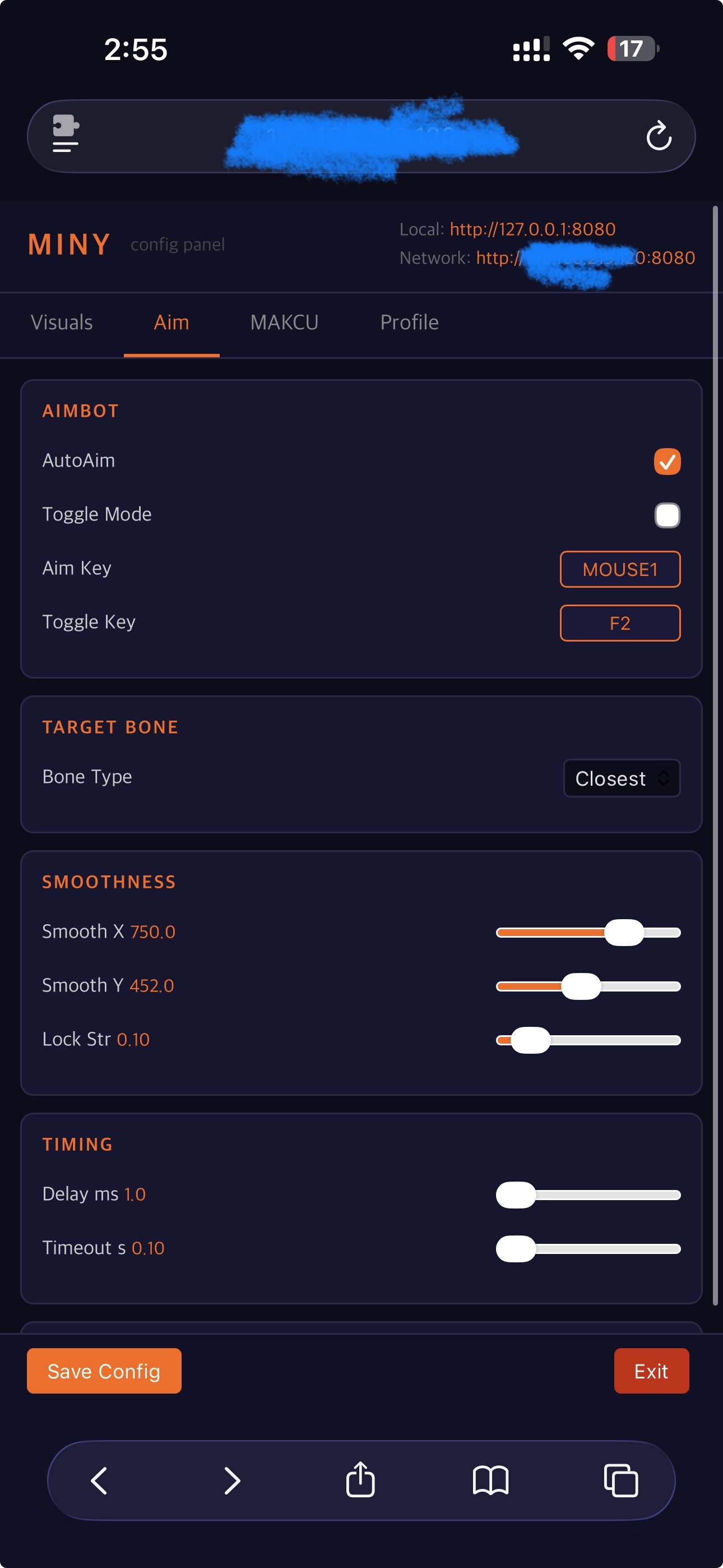Screen dimensions: 723x1568
Task: Open the Local 127.0.0.1:8080 link
Action: pyautogui.click(x=532, y=229)
